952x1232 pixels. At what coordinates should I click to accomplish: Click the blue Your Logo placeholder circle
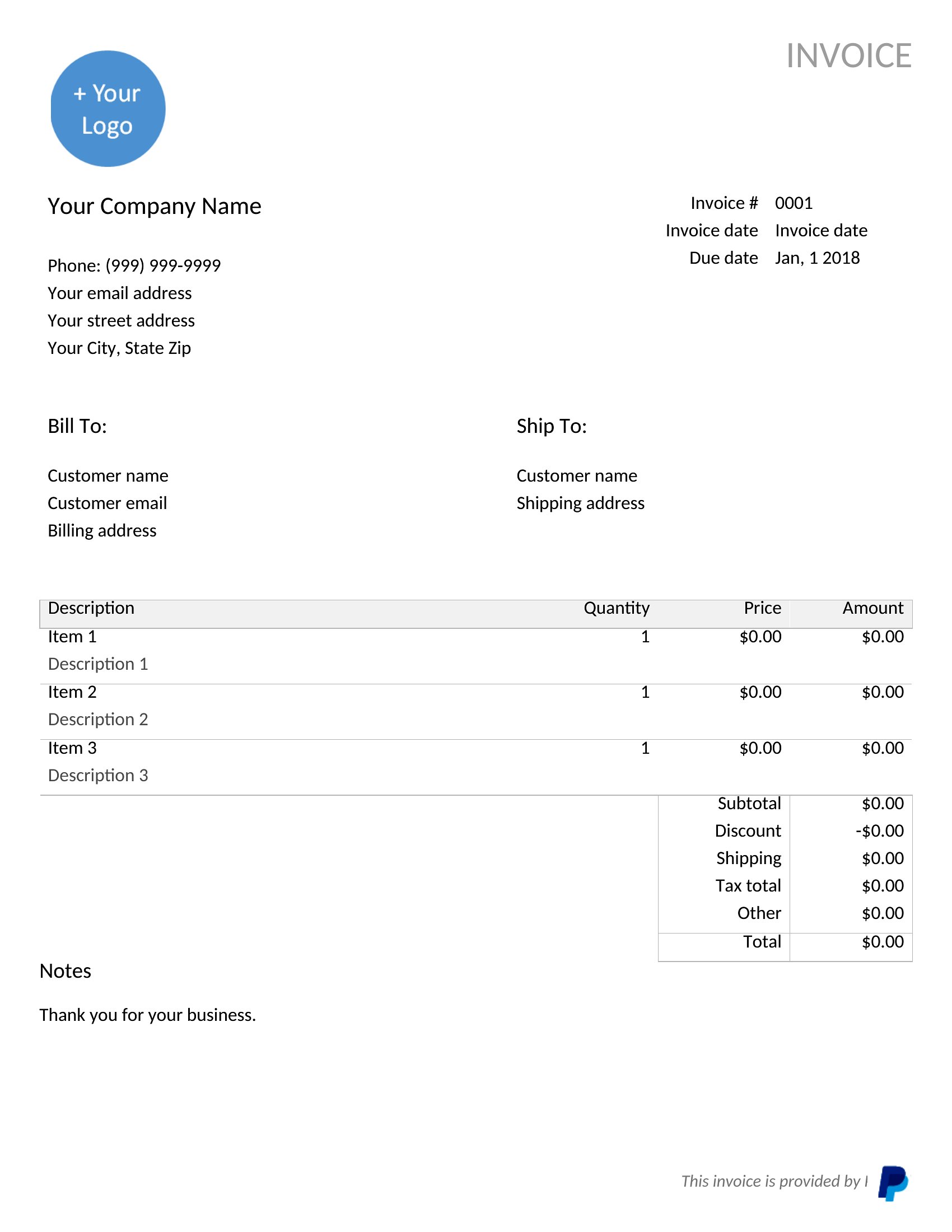(108, 109)
